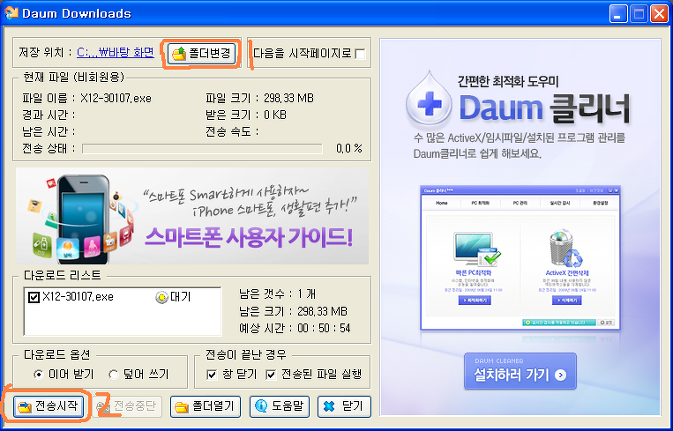The image size is (673, 431).
Task: Click 받은 크기 0 KB value
Action: point(275,115)
